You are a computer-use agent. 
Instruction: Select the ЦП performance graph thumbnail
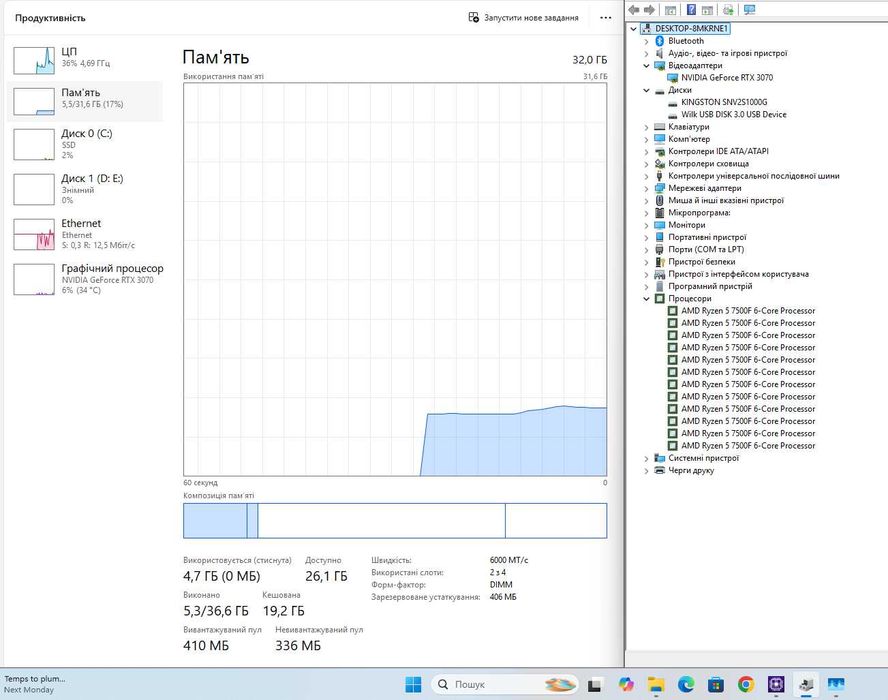click(x=34, y=61)
